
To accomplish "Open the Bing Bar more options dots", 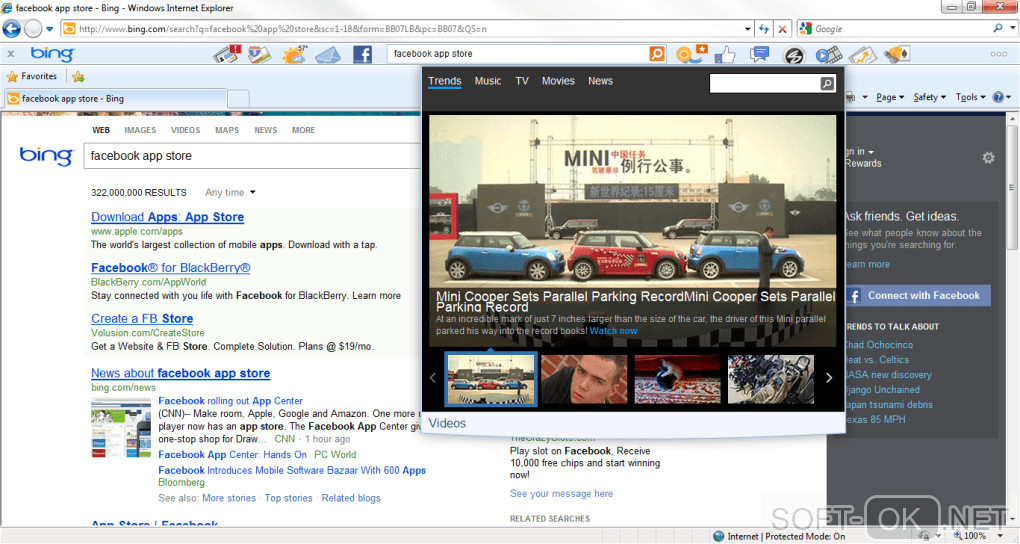I will [x=999, y=55].
